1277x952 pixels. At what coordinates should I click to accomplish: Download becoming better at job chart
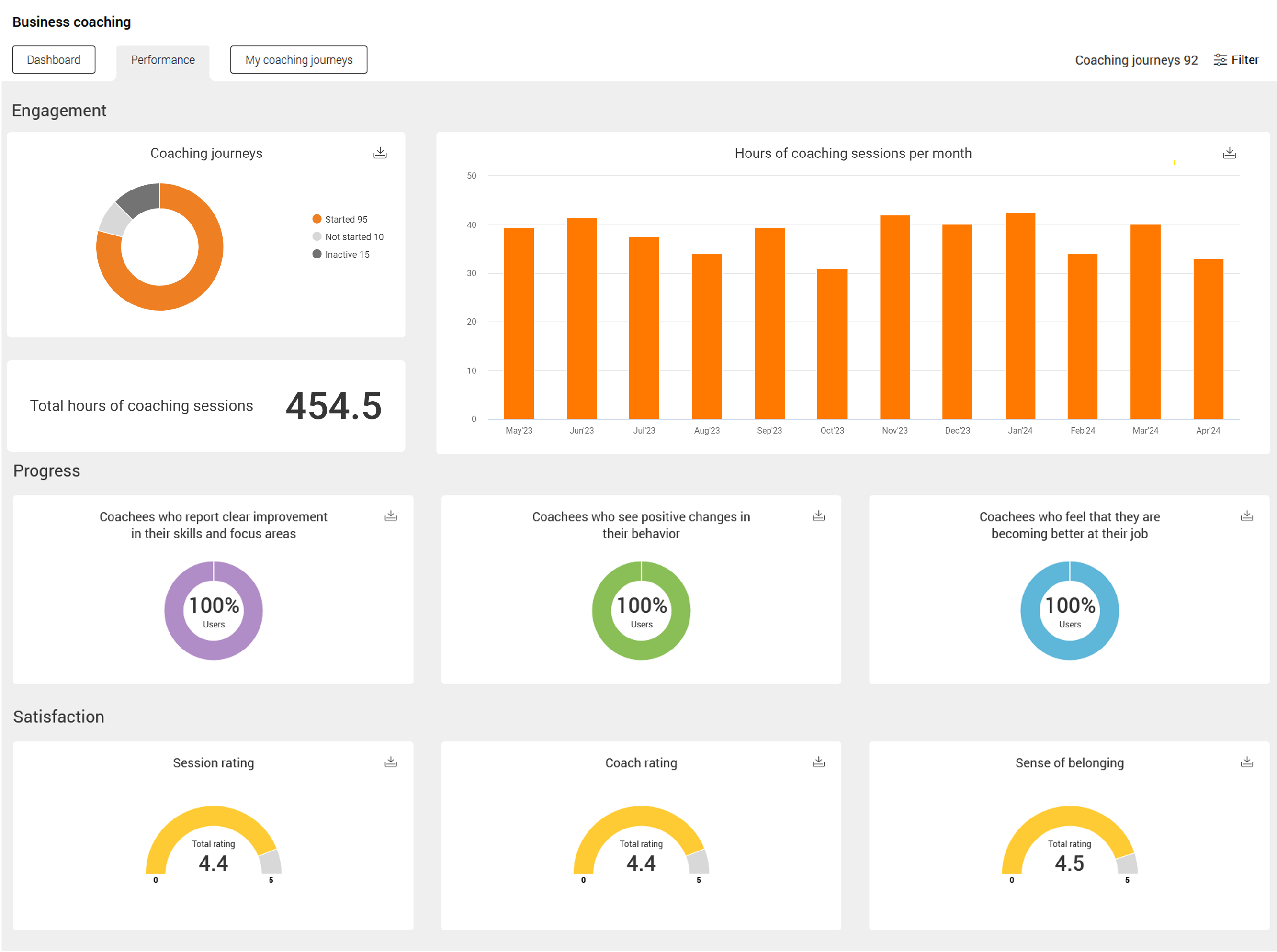pyautogui.click(x=1246, y=516)
